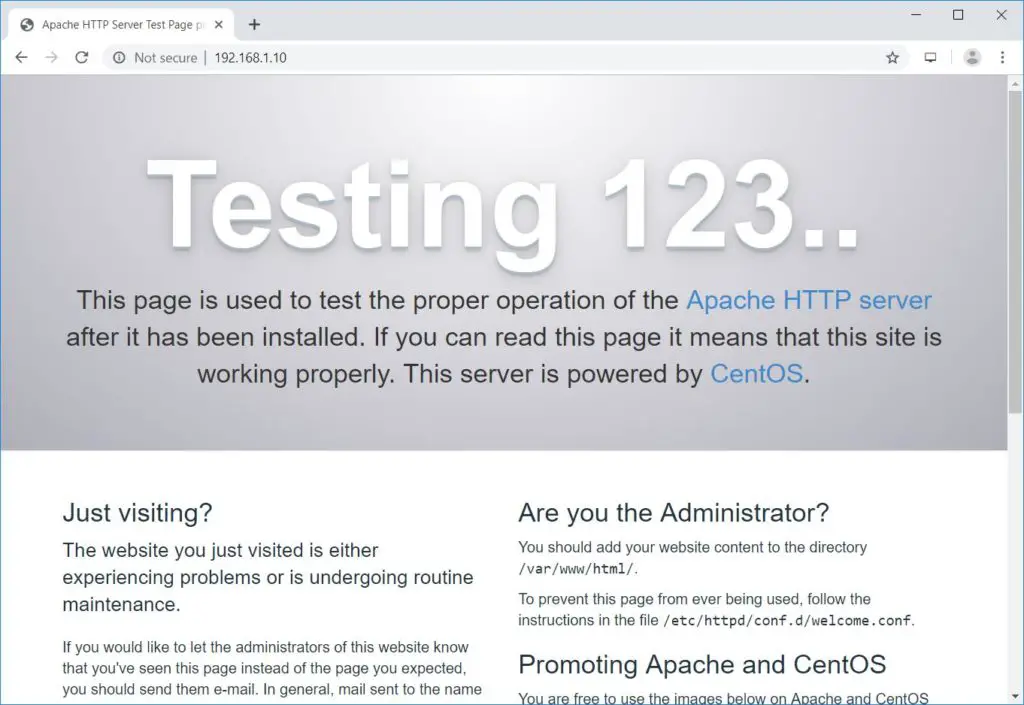Open the user profile avatar icon
Viewport: 1024px width, 705px height.
tap(972, 57)
